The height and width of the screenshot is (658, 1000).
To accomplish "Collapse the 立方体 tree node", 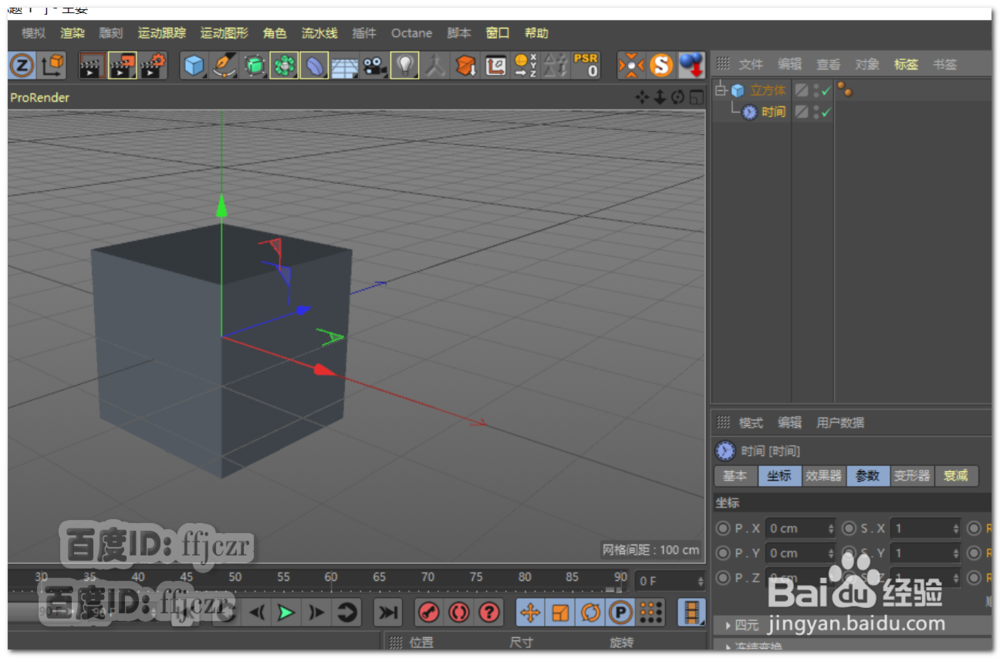I will pyautogui.click(x=721, y=90).
